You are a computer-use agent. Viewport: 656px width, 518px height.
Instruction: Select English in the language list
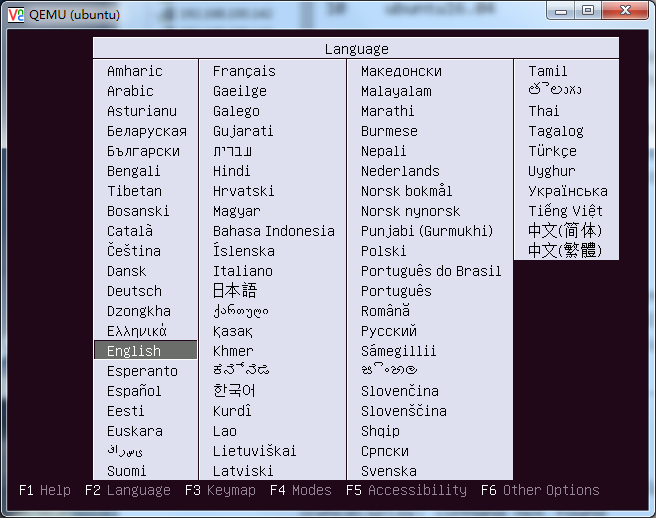146,350
